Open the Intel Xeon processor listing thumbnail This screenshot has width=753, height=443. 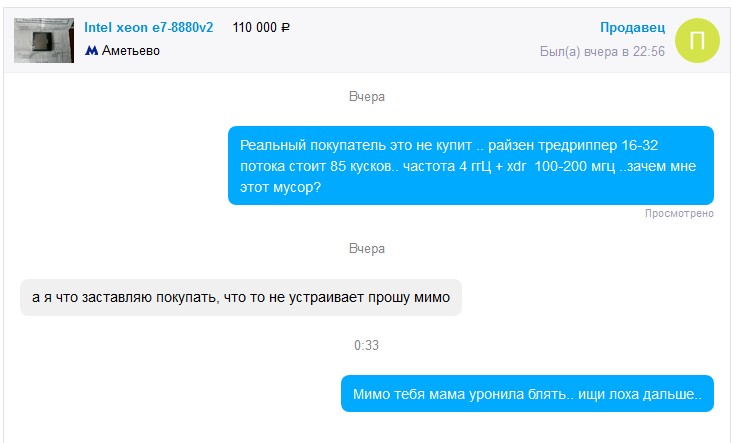click(44, 40)
